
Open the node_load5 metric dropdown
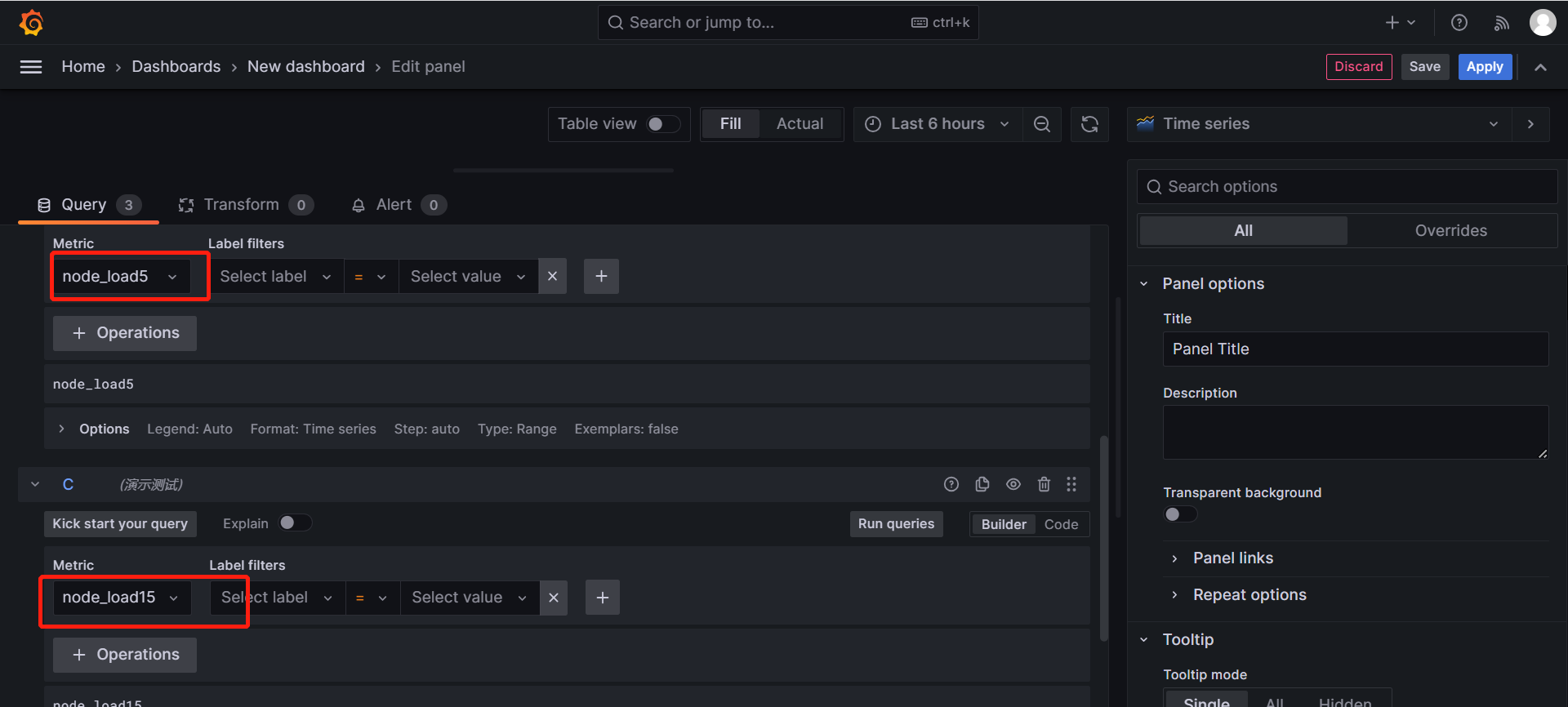(x=121, y=277)
